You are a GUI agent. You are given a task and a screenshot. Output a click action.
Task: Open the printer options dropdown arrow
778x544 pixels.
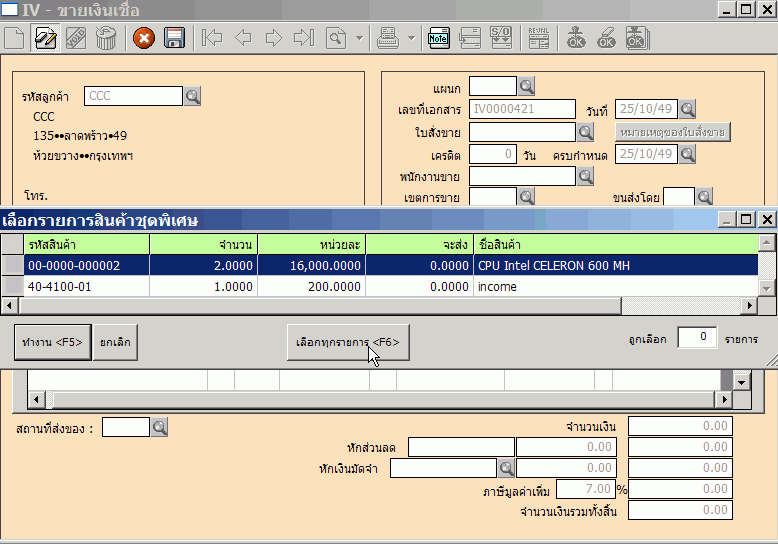(x=413, y=39)
